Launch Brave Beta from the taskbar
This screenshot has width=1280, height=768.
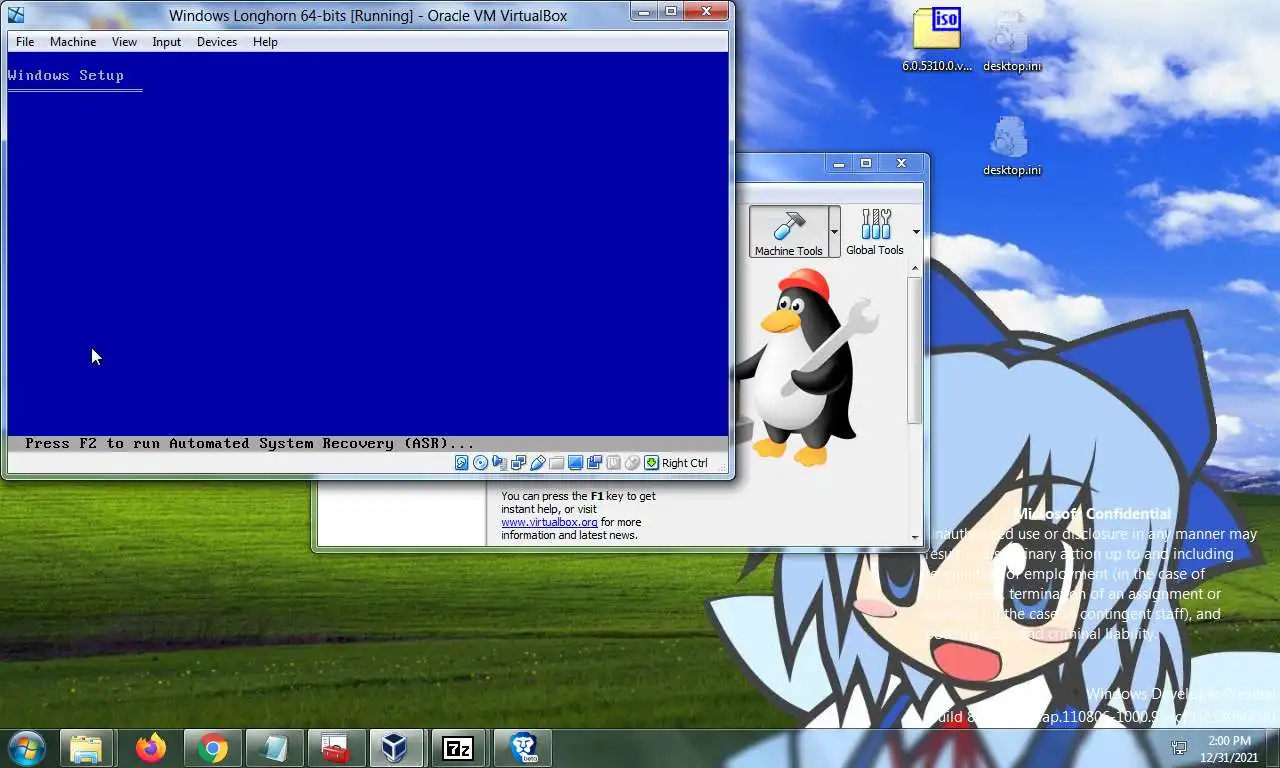click(x=523, y=748)
